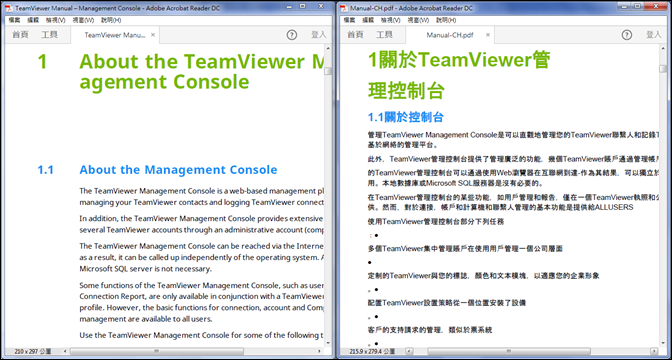The height and width of the screenshot is (360, 672).
Task: Click the text management are available to all users.
Action: click(145, 319)
